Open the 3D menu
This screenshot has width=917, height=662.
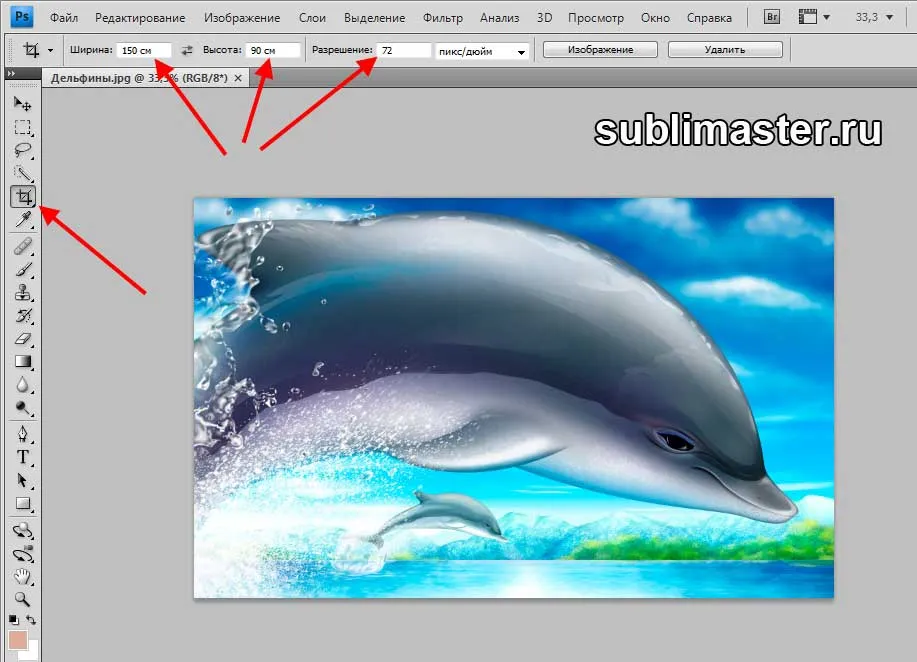[x=544, y=18]
